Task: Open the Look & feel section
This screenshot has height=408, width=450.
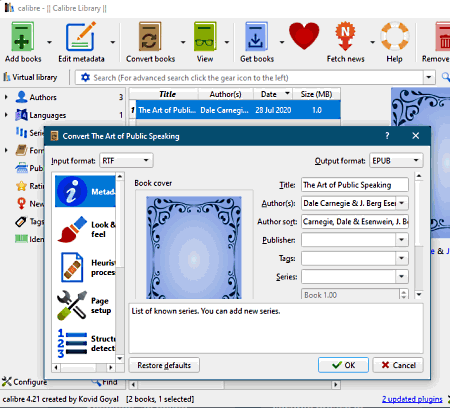Action: point(85,229)
